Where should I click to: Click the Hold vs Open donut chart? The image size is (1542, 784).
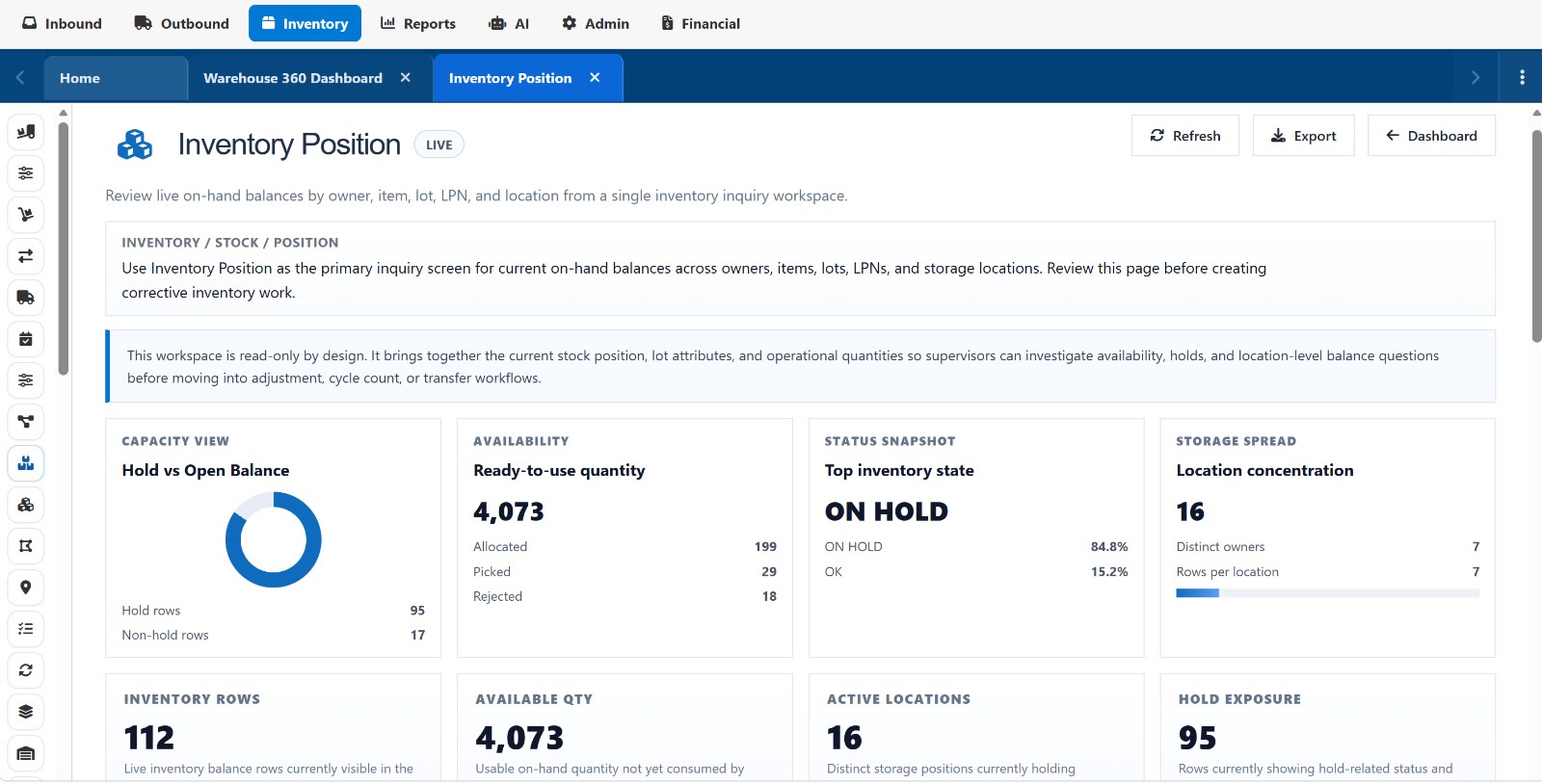pos(274,540)
